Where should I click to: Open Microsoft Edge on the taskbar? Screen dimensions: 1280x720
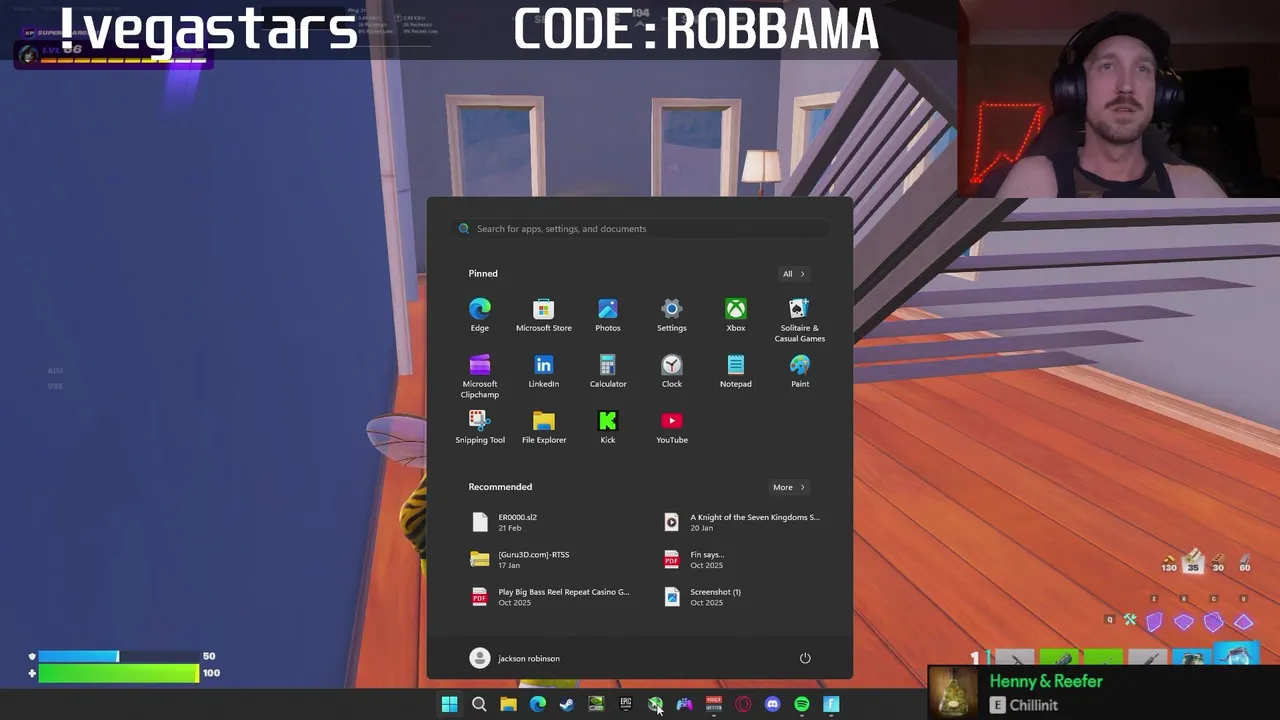(x=538, y=704)
